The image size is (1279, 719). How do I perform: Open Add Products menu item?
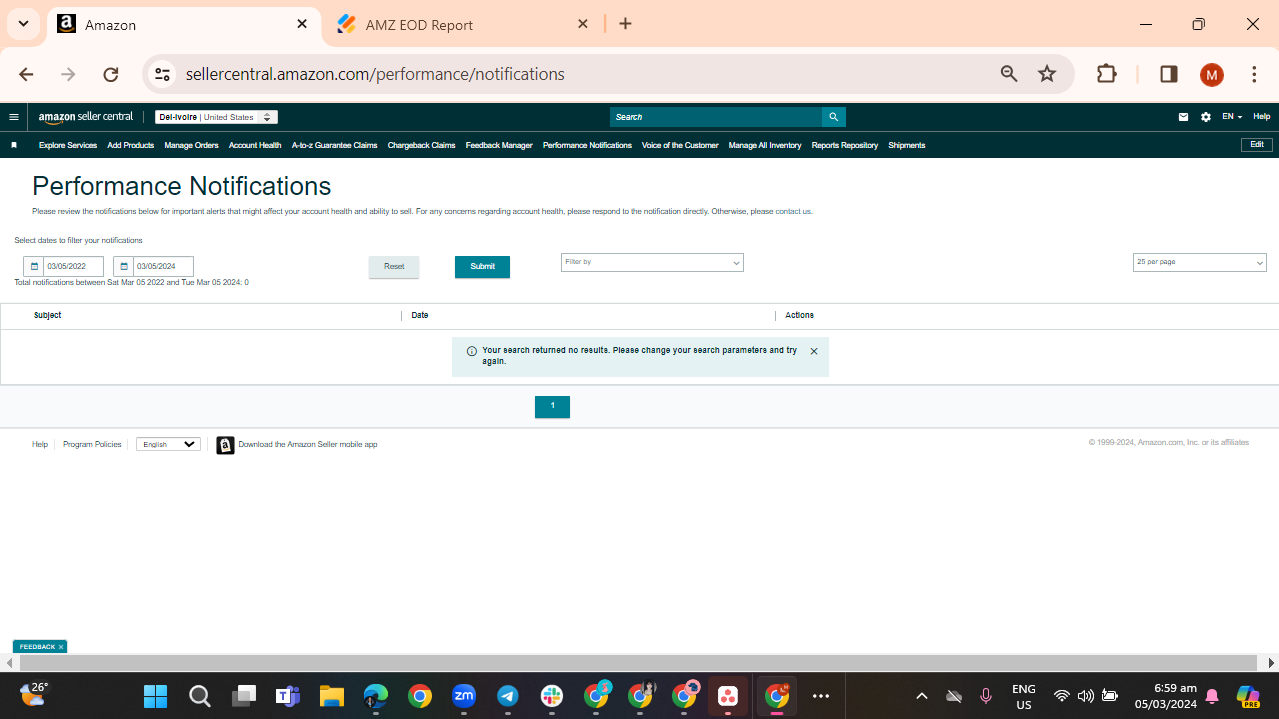pos(131,145)
